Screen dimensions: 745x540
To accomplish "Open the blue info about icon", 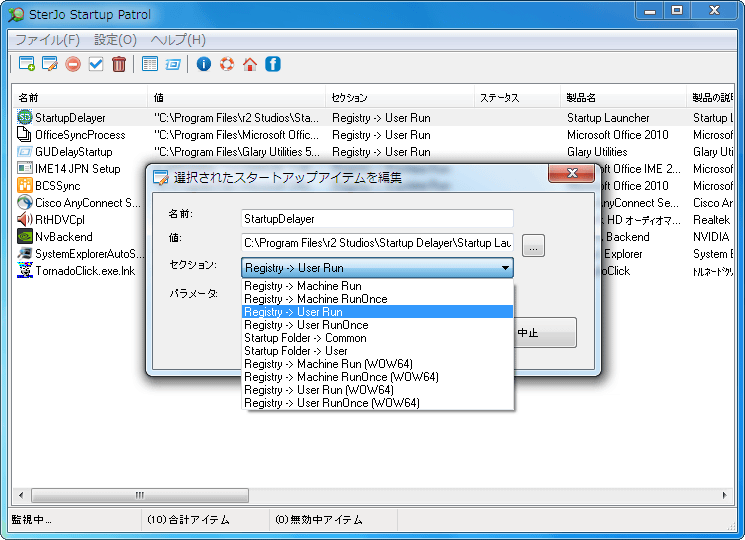I will (204, 64).
